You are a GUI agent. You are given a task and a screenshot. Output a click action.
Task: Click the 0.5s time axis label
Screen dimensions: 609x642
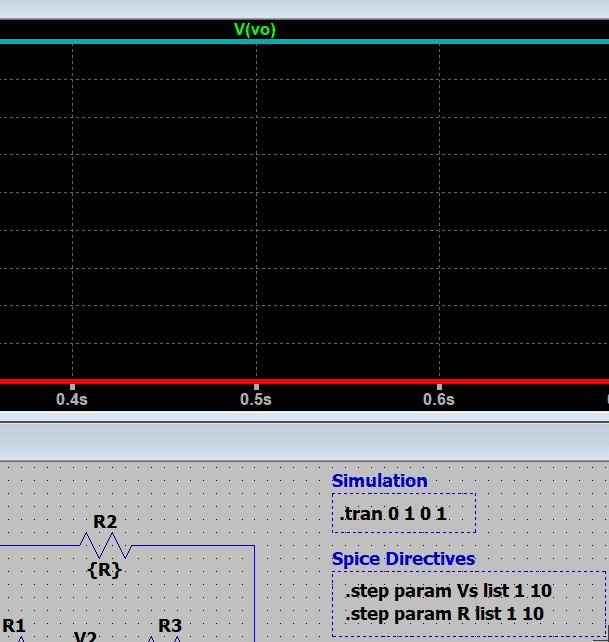click(256, 399)
